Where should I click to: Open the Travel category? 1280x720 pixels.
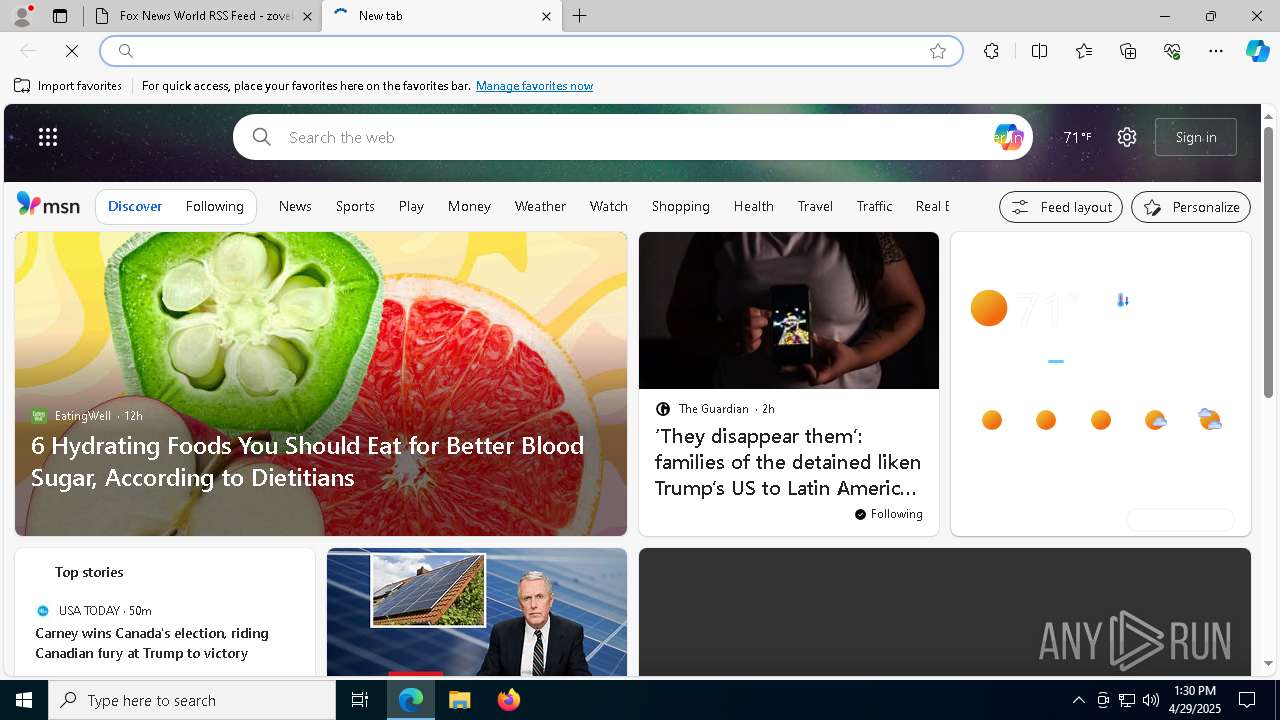click(815, 206)
